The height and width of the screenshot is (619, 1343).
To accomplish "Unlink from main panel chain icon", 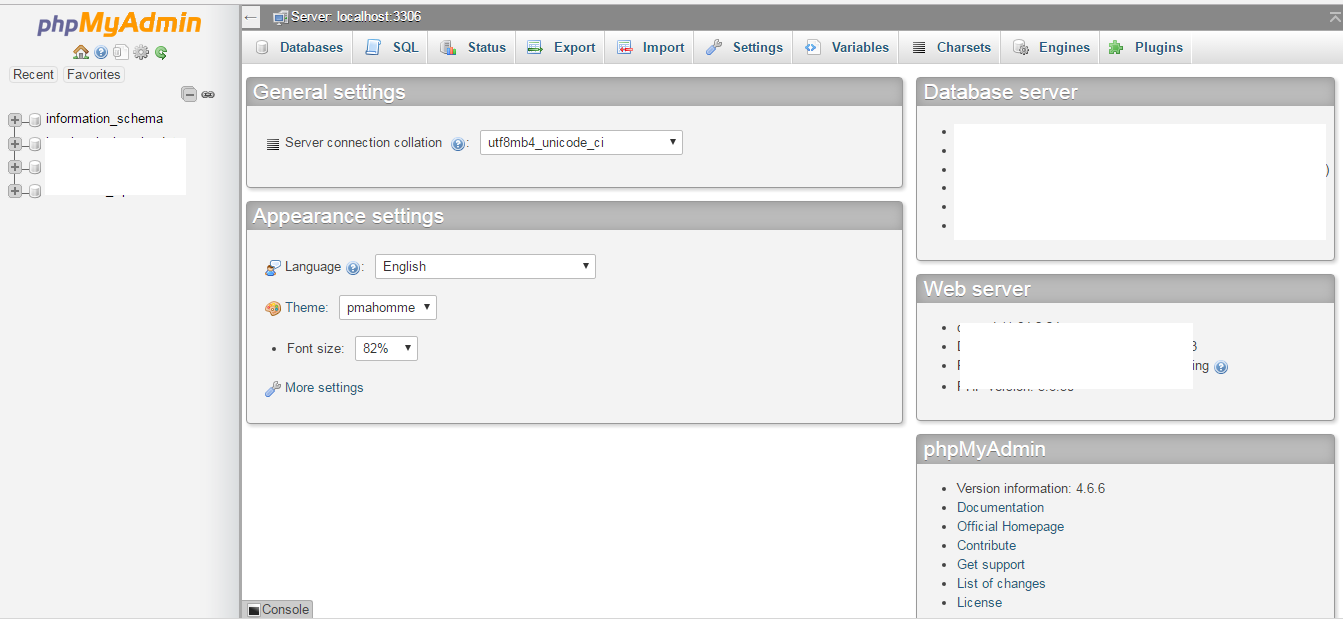I will (208, 94).
